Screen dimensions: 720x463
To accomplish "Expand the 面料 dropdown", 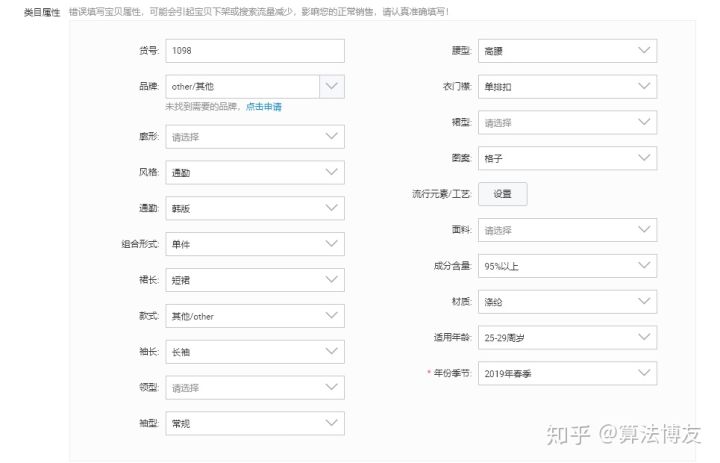I will [x=567, y=230].
